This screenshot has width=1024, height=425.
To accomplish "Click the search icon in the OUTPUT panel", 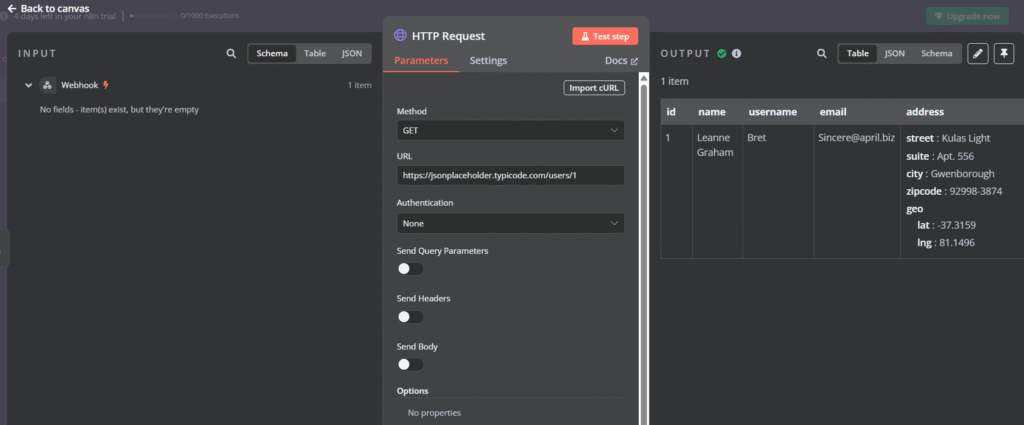I will tap(822, 54).
